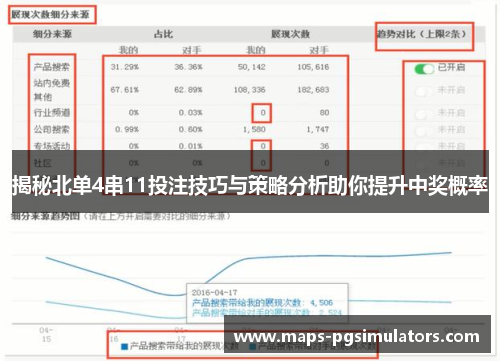Click the 1,580 impressions cell
The width and height of the screenshot is (500, 362).
click(254, 129)
